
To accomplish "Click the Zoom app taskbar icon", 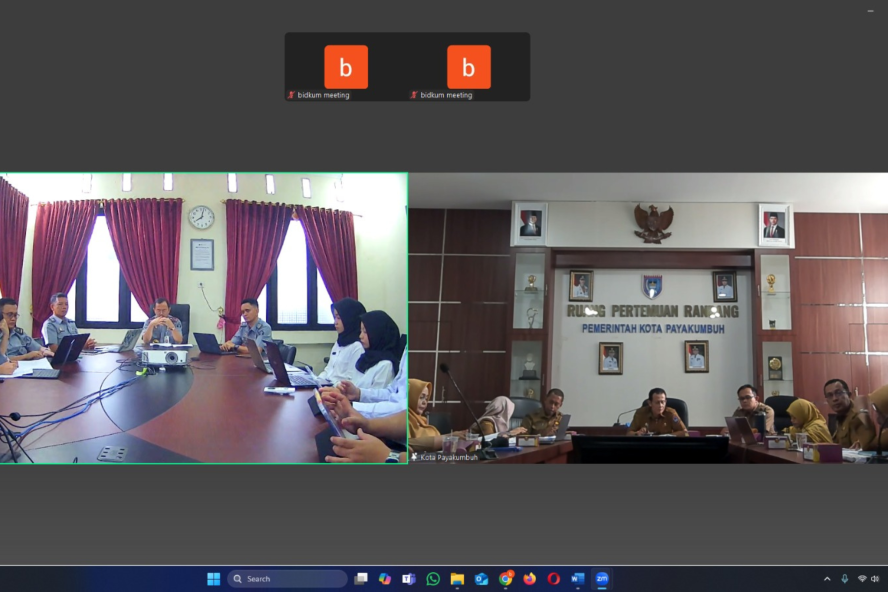I will (602, 579).
